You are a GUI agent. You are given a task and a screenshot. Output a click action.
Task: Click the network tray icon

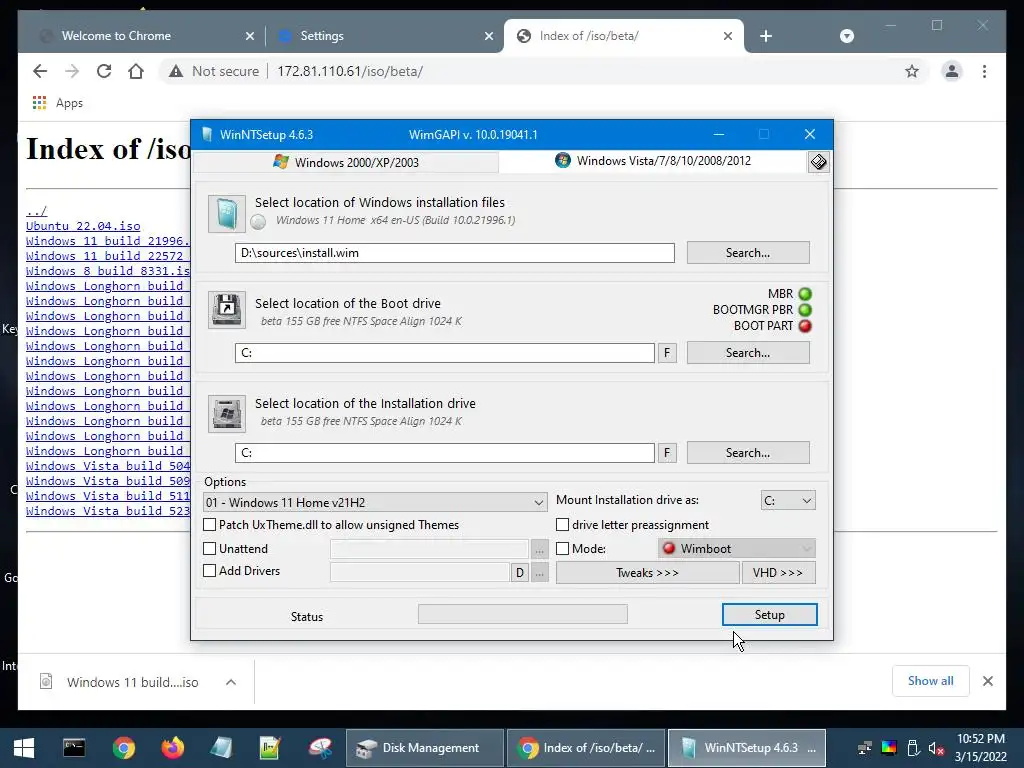865,748
